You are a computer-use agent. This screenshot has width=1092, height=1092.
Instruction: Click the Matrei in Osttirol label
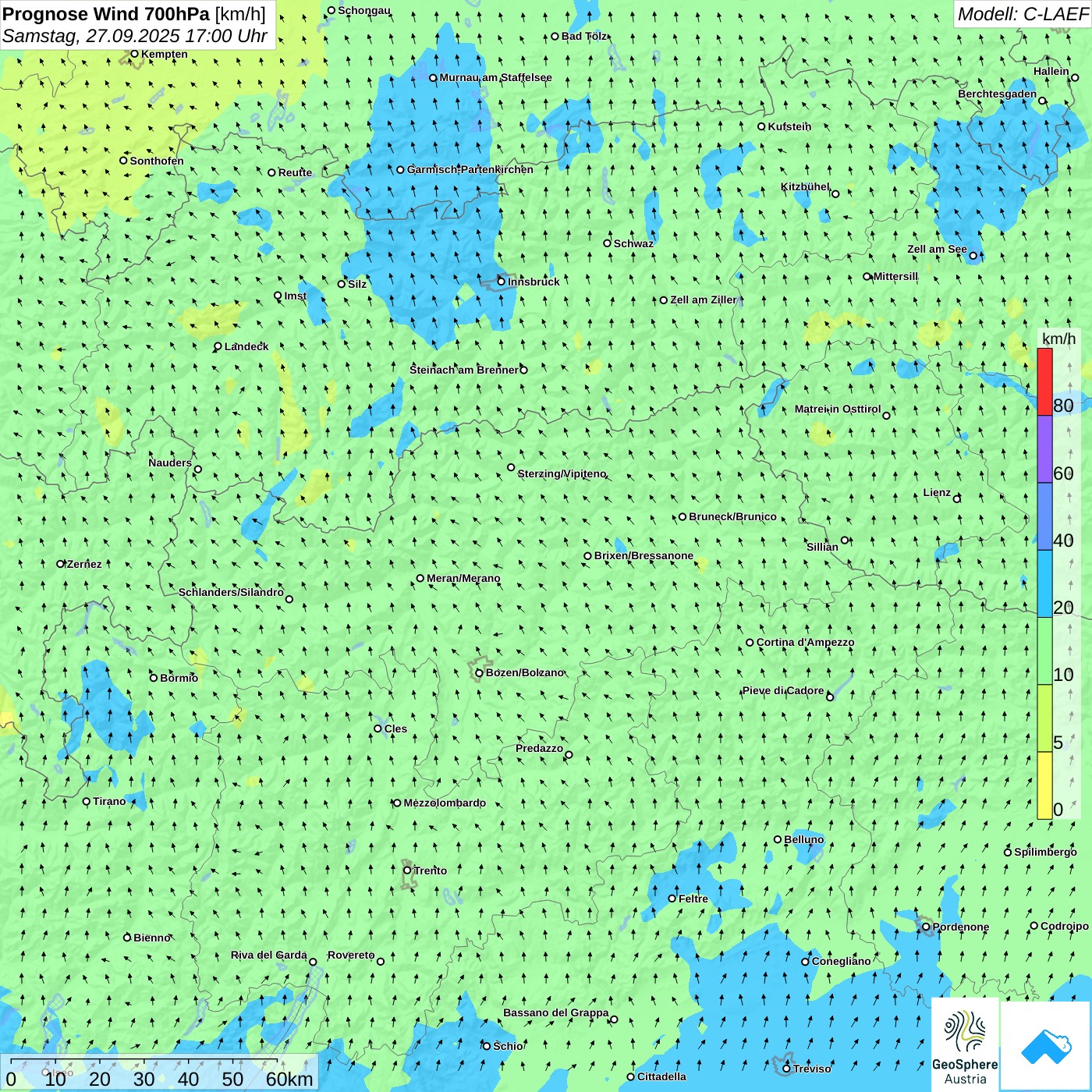pos(838,409)
